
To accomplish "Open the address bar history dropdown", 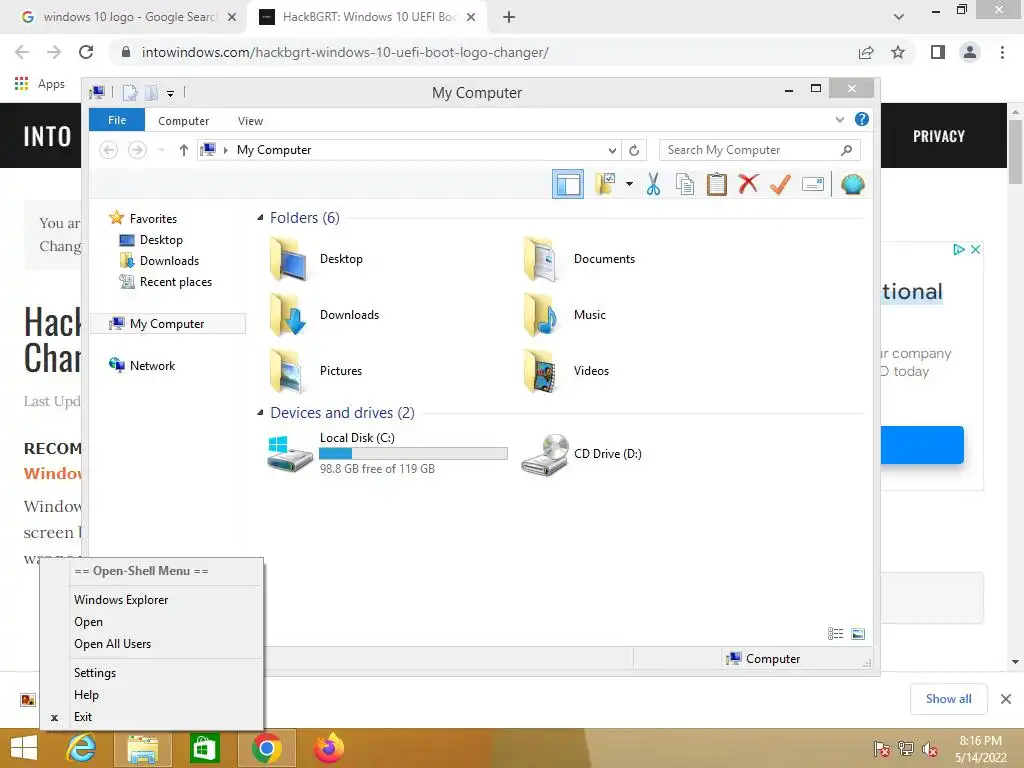I will [x=612, y=150].
